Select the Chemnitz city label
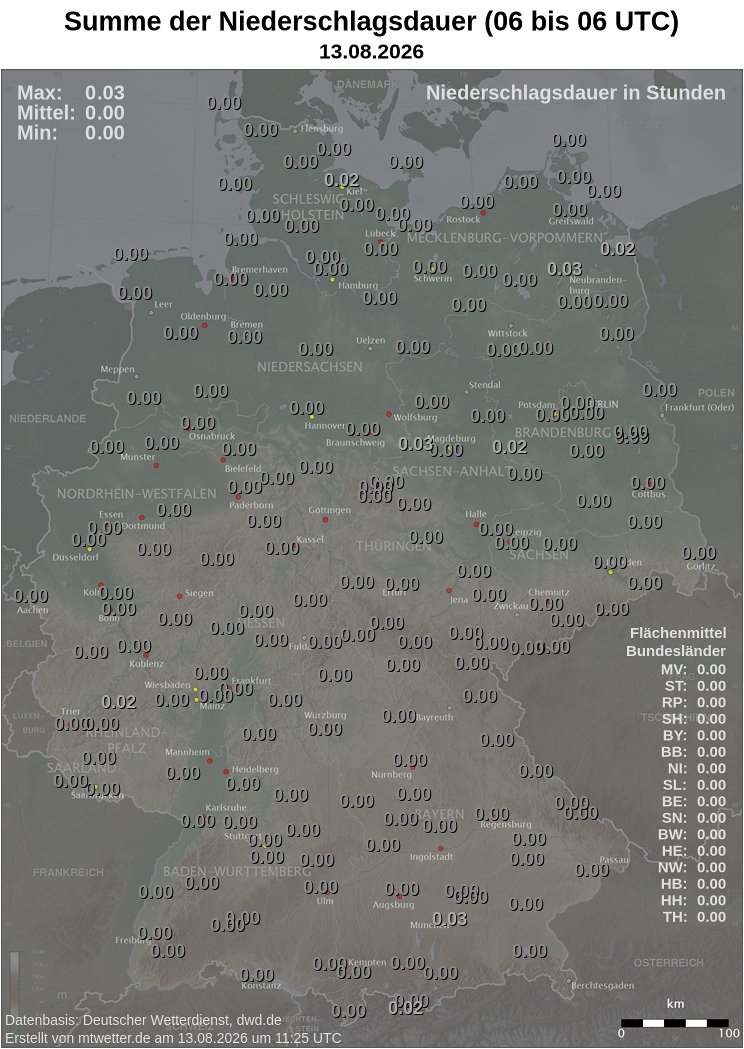744x1049 pixels. click(x=549, y=592)
